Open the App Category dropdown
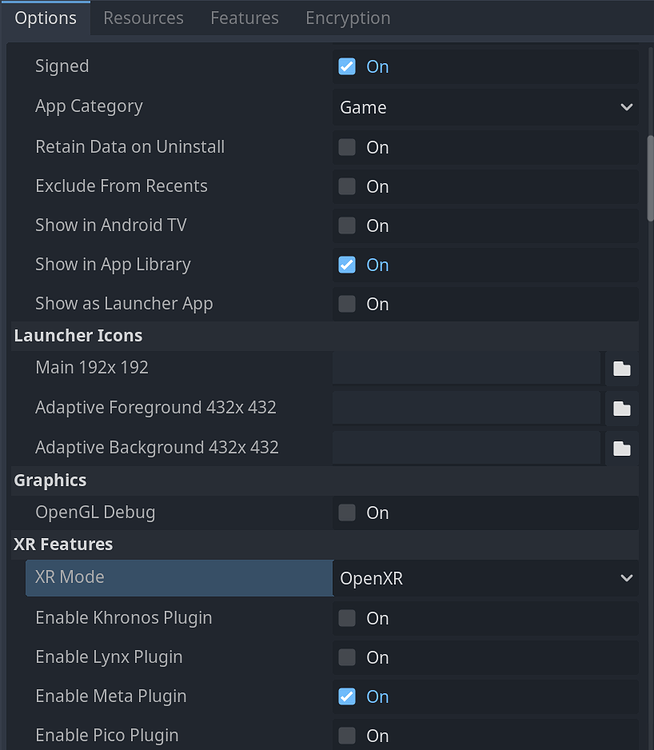The image size is (654, 750). 486,107
